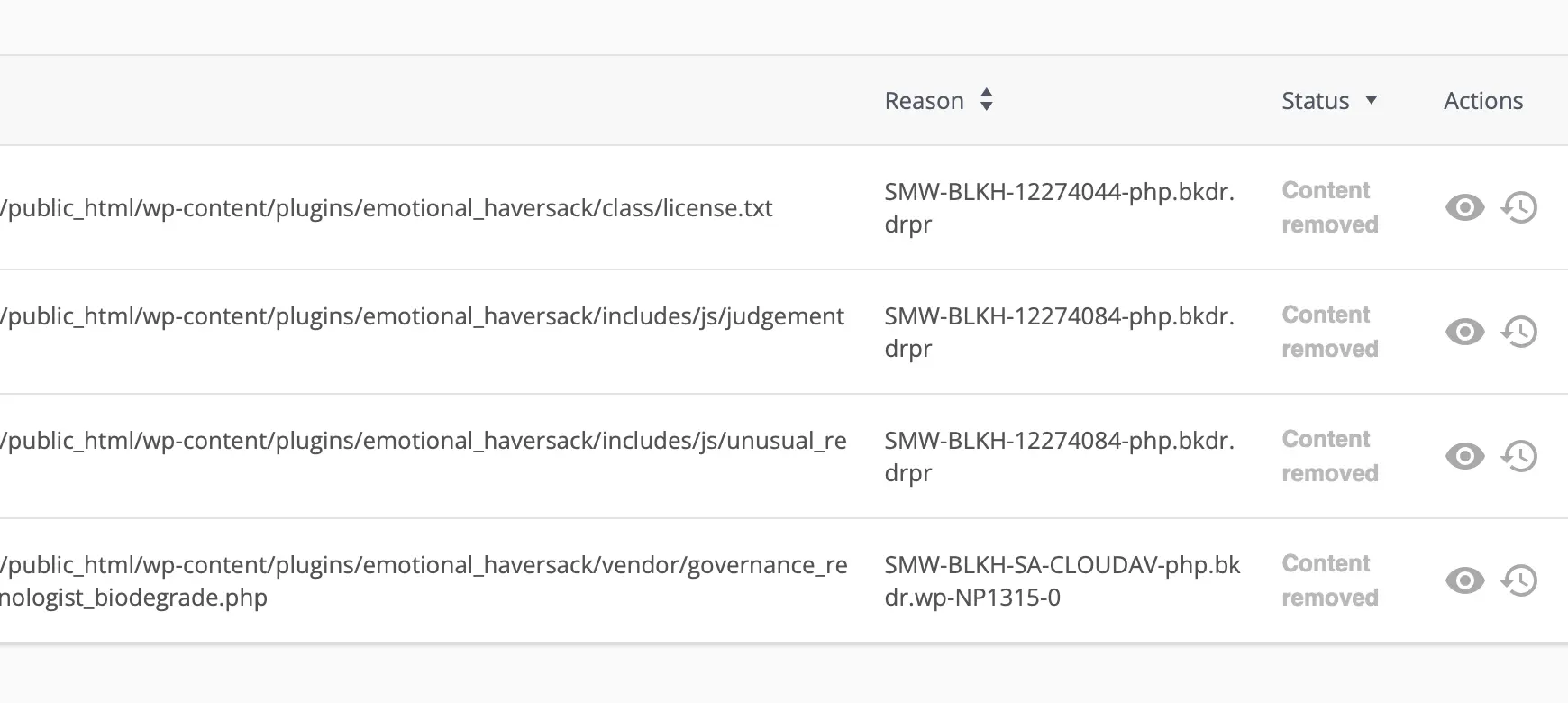Open the Status sort dropdown arrow
1568x703 pixels.
tap(1372, 100)
